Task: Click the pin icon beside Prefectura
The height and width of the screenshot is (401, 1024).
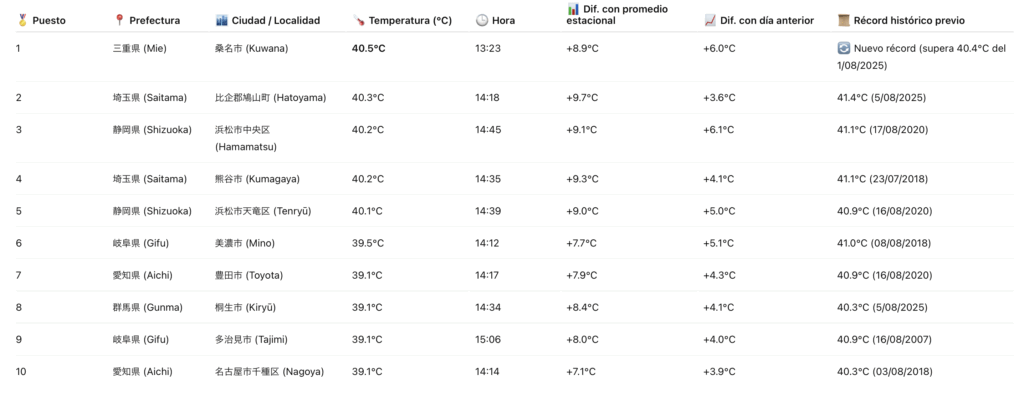Action: [119, 20]
